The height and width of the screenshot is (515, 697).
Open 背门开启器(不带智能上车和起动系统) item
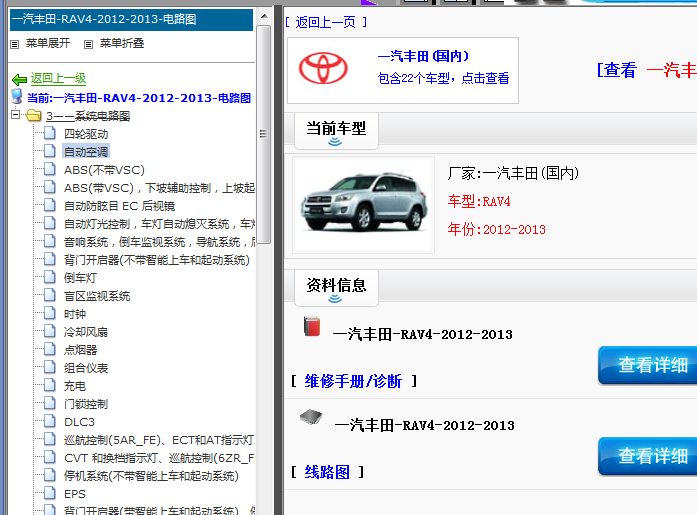click(x=156, y=260)
